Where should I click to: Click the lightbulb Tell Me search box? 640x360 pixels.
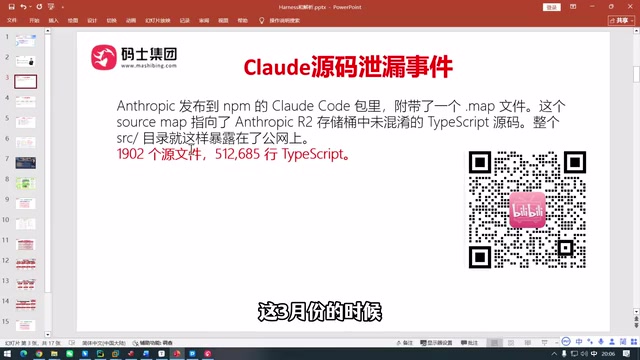(280, 20)
